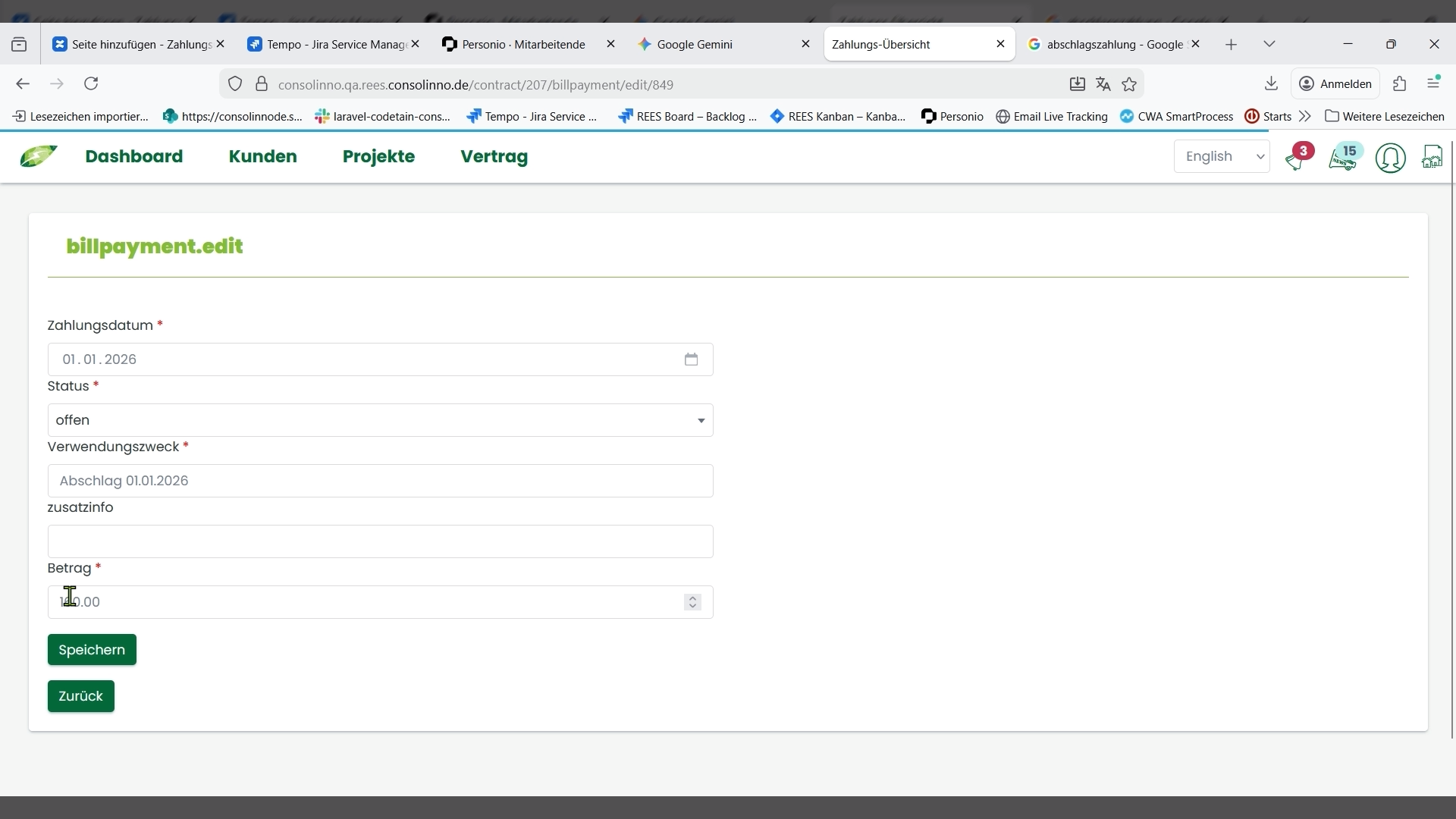Open the Personio bookmark
The image size is (1456, 819).
(x=952, y=116)
